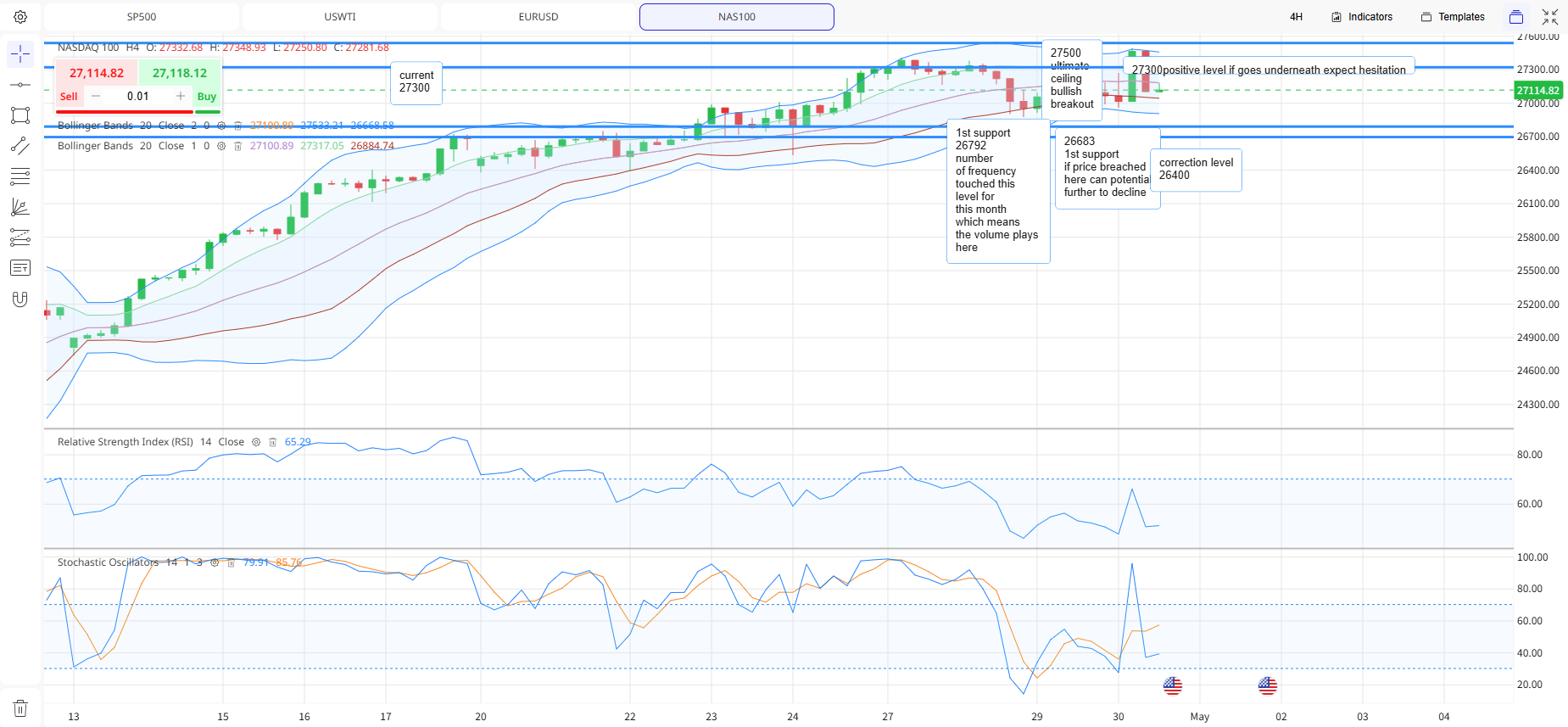Click the RSI 80.00 scale label

pos(1529,455)
